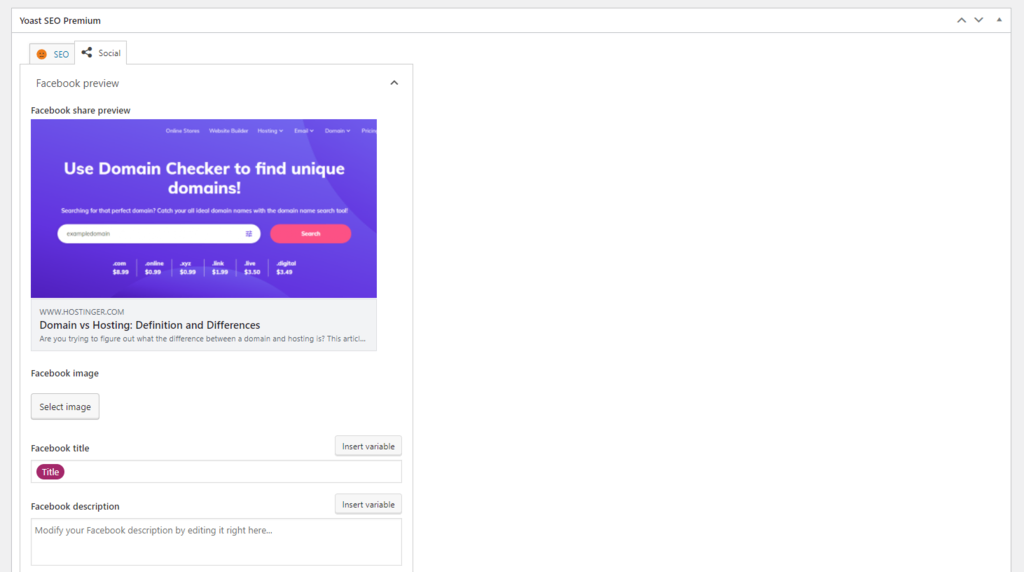Click the Facebook image label
This screenshot has width=1024, height=572.
pyautogui.click(x=65, y=373)
